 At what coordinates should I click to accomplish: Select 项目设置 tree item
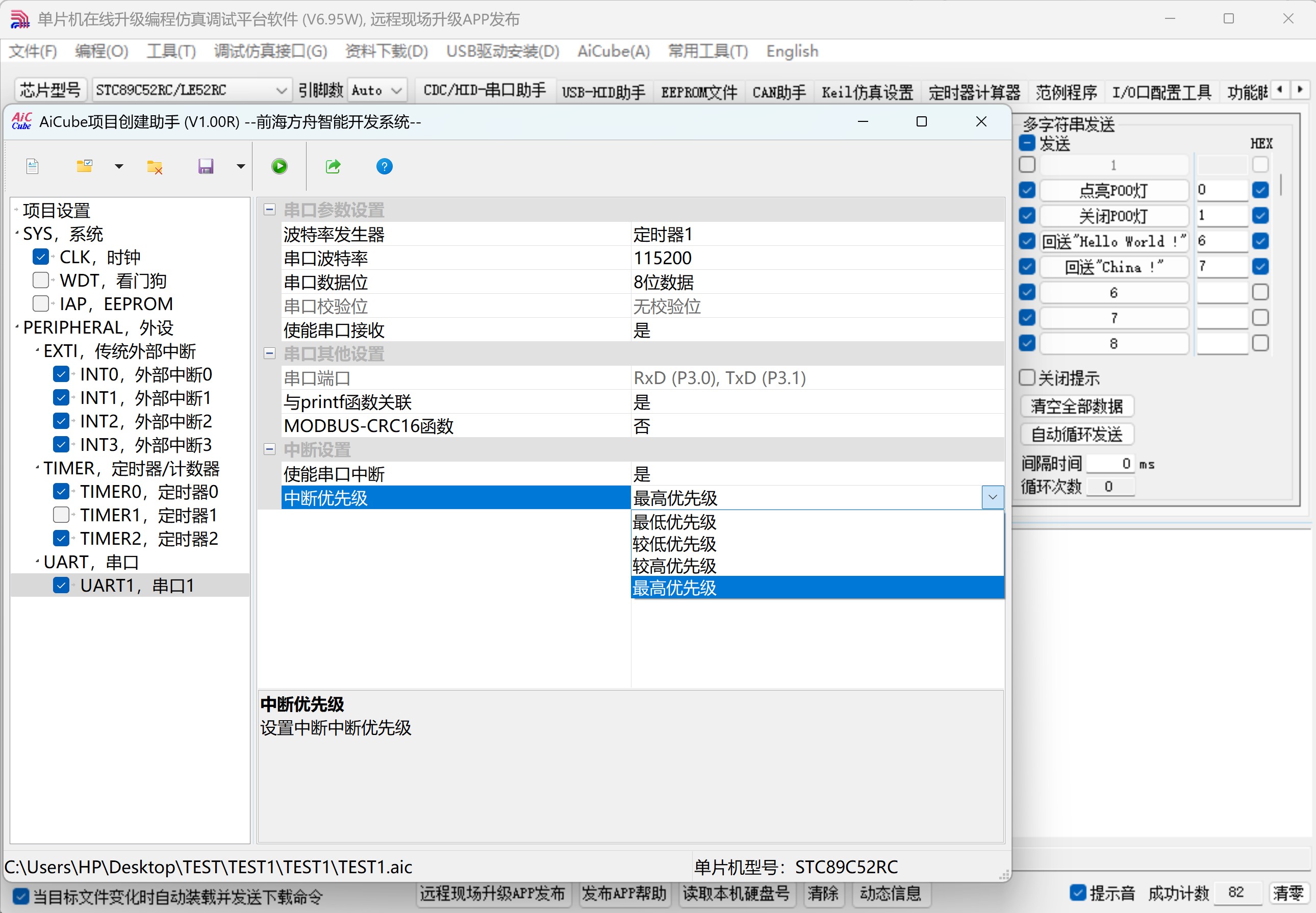pyautogui.click(x=56, y=211)
